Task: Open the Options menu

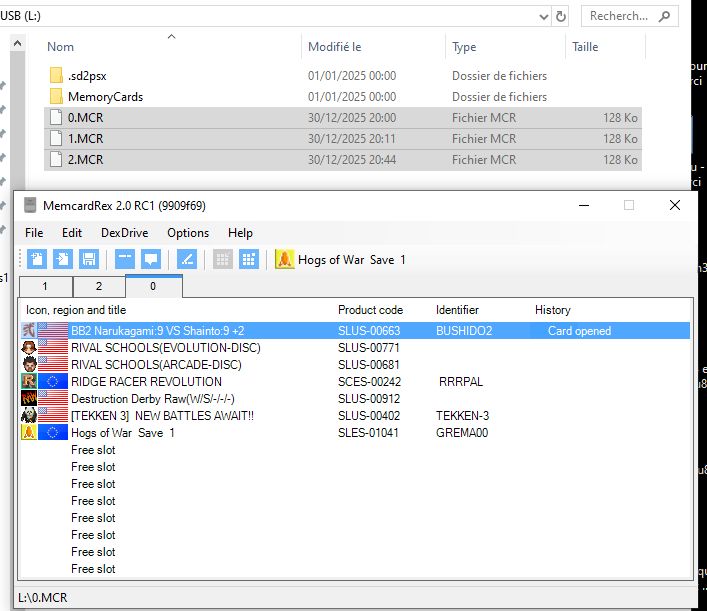Action: tap(188, 233)
